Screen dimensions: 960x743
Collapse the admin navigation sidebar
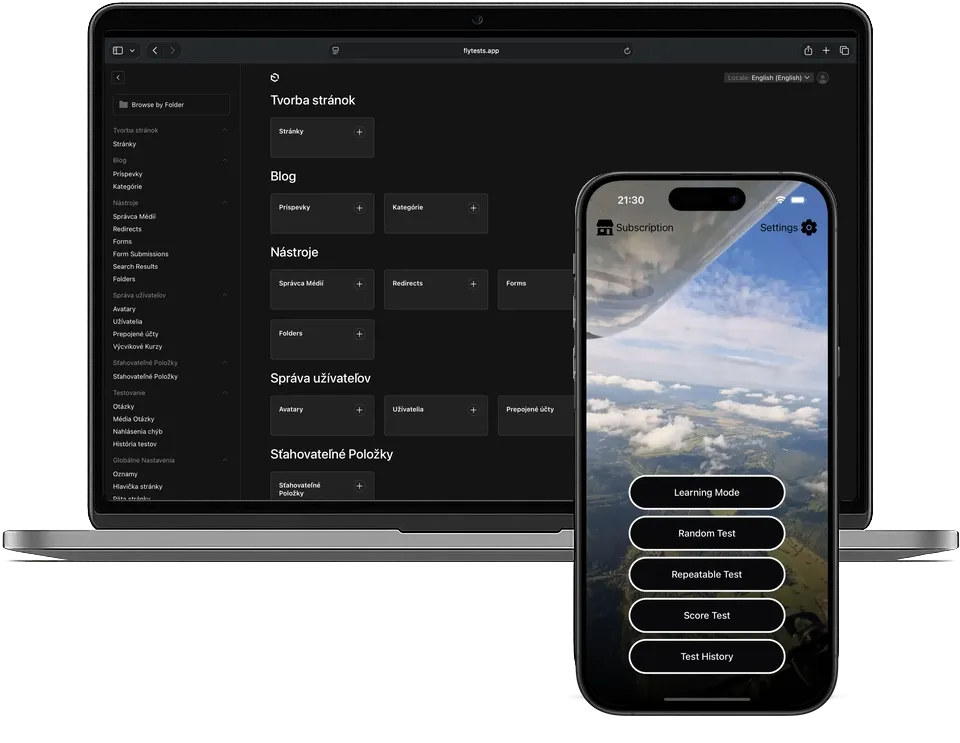coord(118,77)
